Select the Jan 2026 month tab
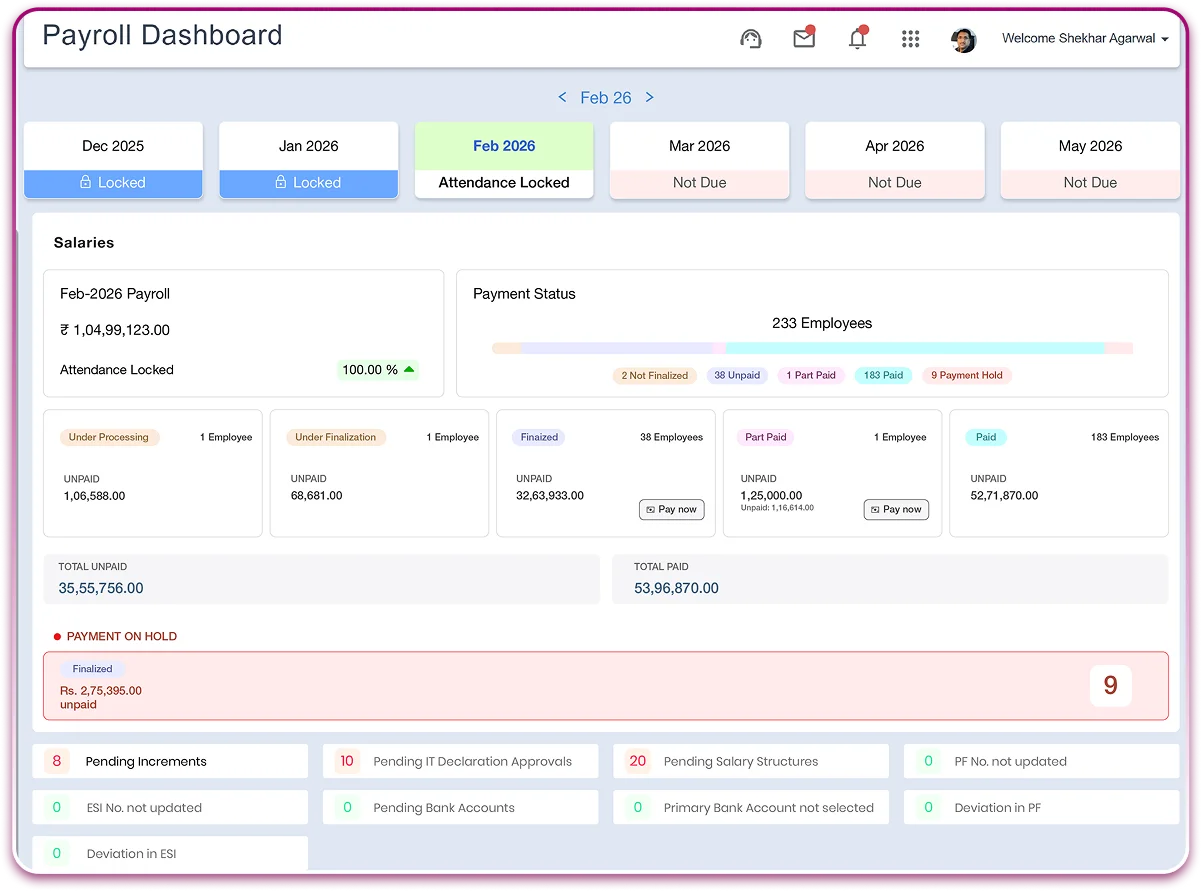The height and width of the screenshot is (892, 1202). (x=309, y=160)
